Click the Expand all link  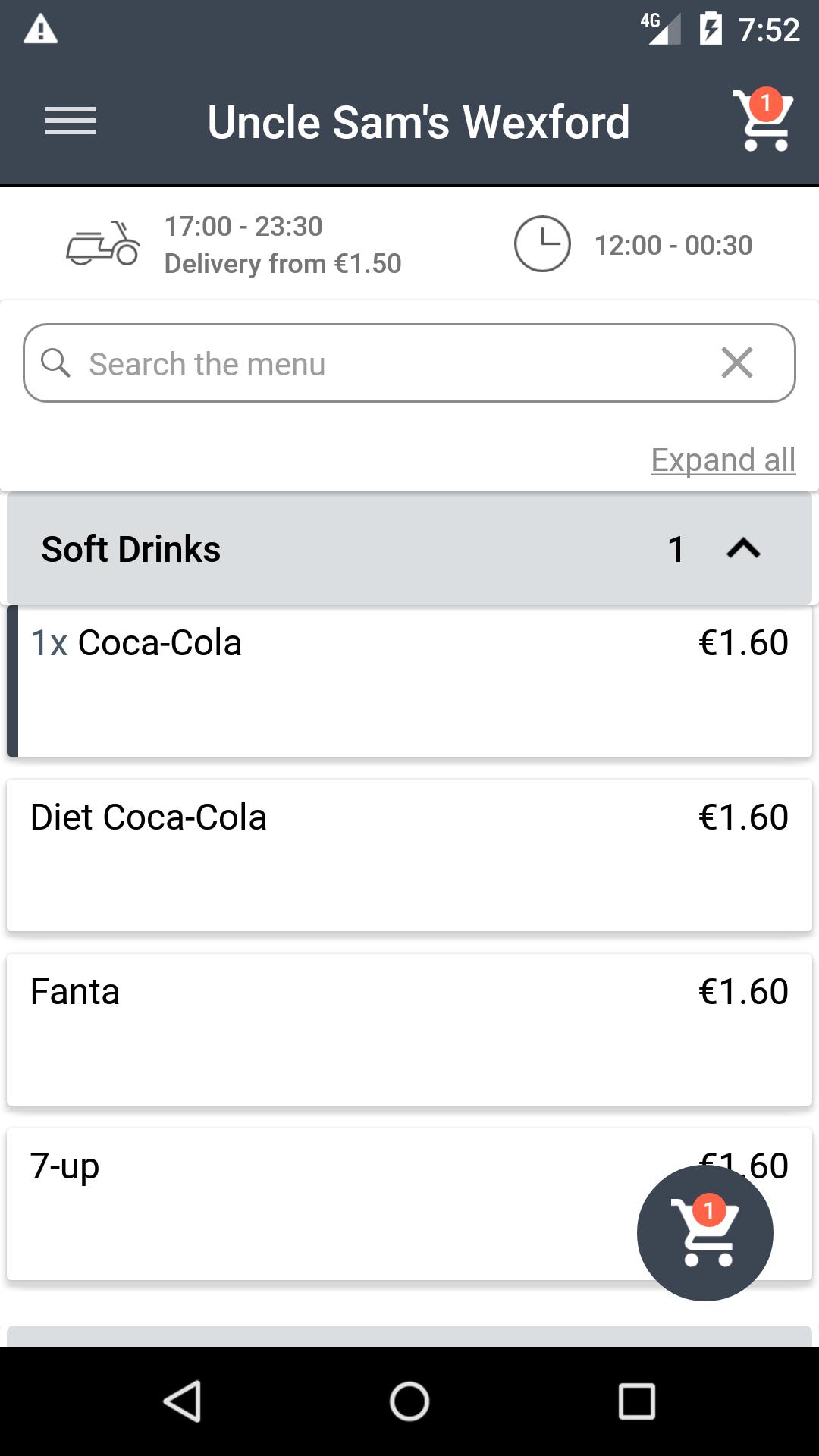(723, 460)
